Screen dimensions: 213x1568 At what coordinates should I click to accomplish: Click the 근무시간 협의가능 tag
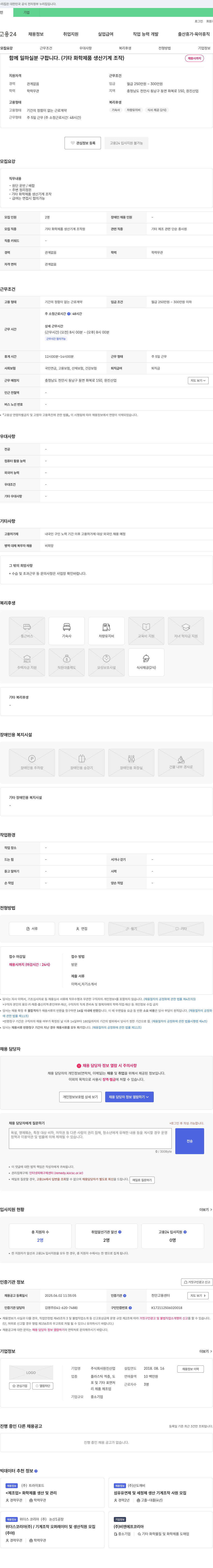56,338
